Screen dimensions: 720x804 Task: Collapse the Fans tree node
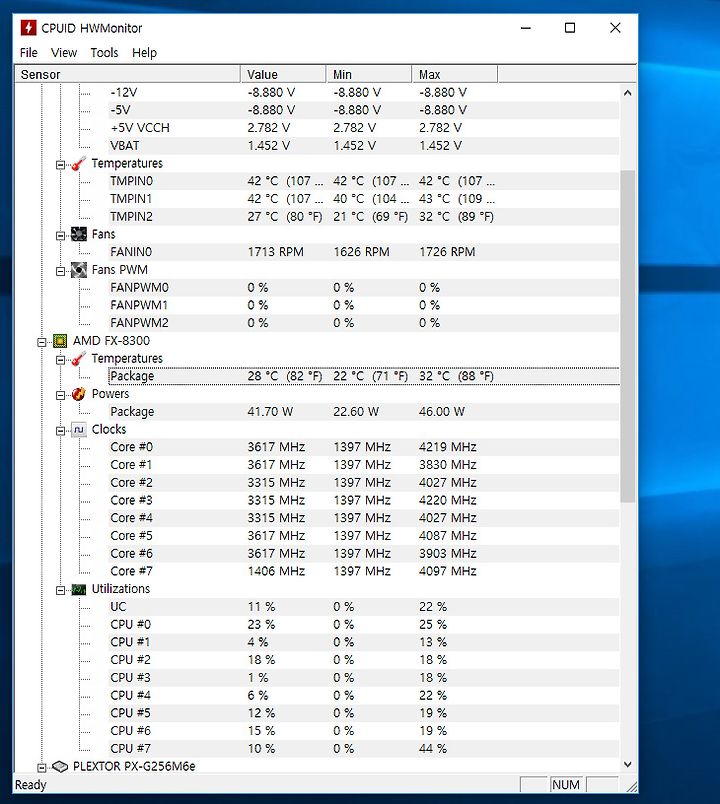click(61, 235)
